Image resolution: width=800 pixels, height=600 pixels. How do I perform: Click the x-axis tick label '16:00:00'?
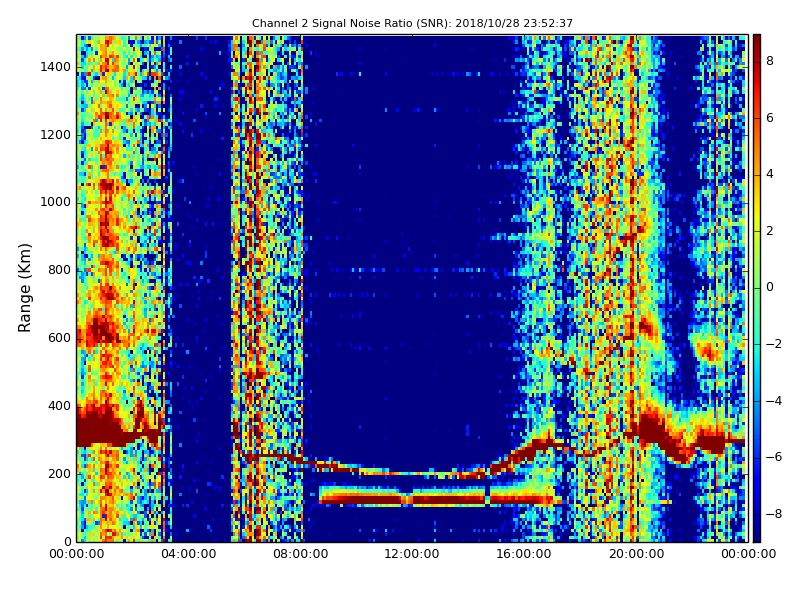coord(524,554)
